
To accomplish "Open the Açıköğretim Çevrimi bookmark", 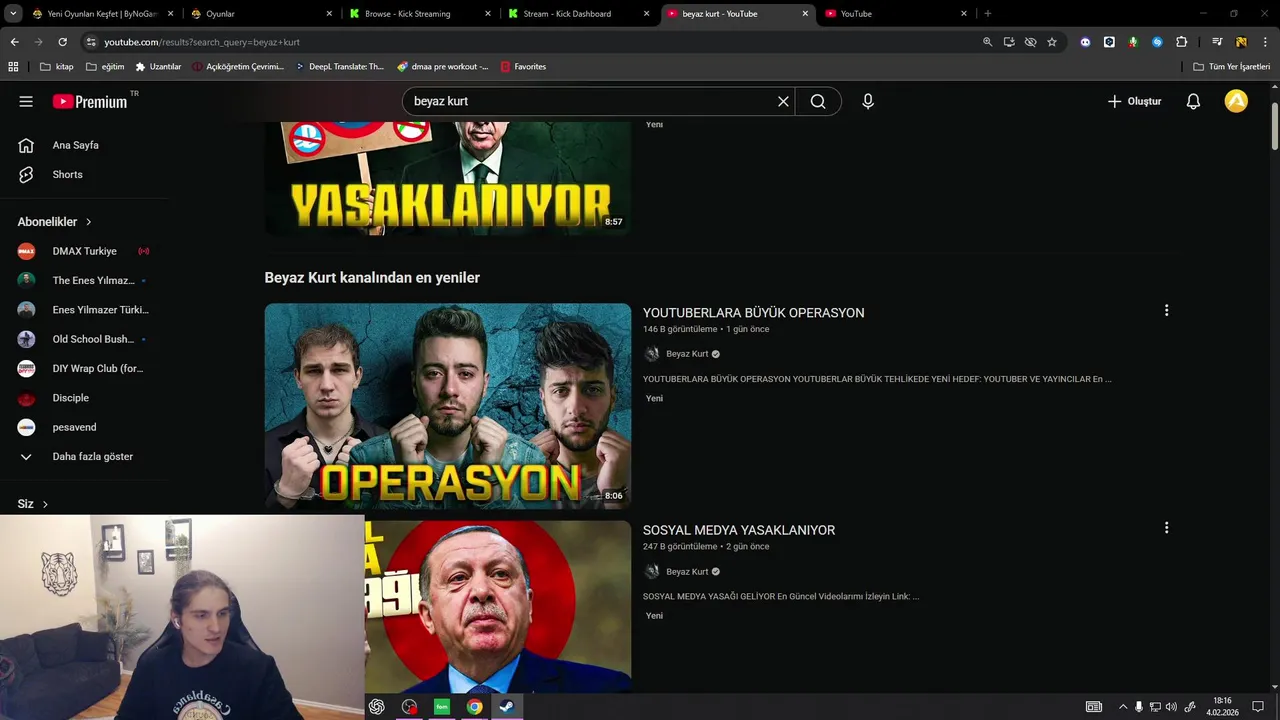I will (238, 67).
